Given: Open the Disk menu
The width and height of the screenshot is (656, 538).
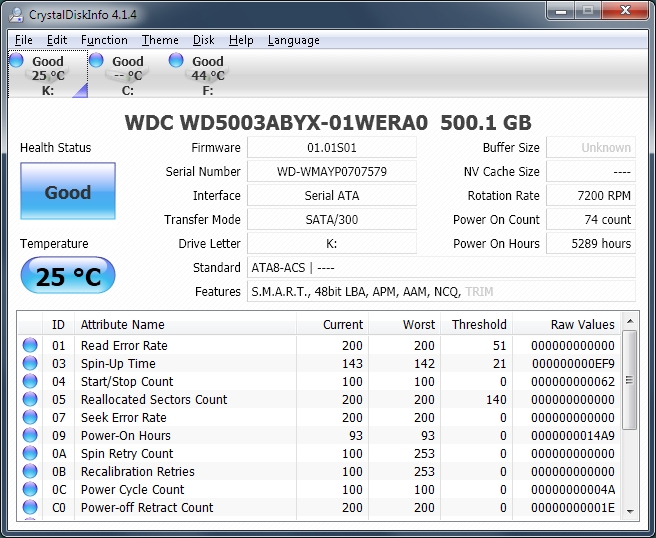Looking at the screenshot, I should [204, 40].
